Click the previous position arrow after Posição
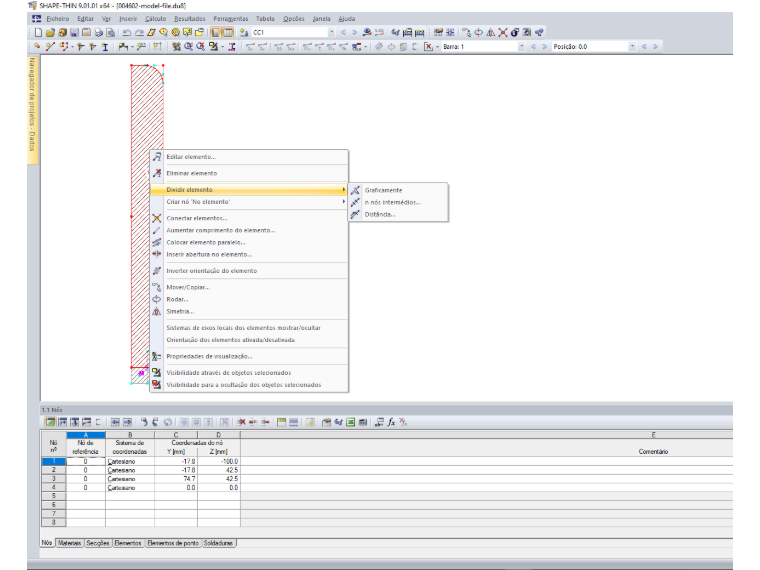Screen dimensions: 760x570 coord(644,47)
